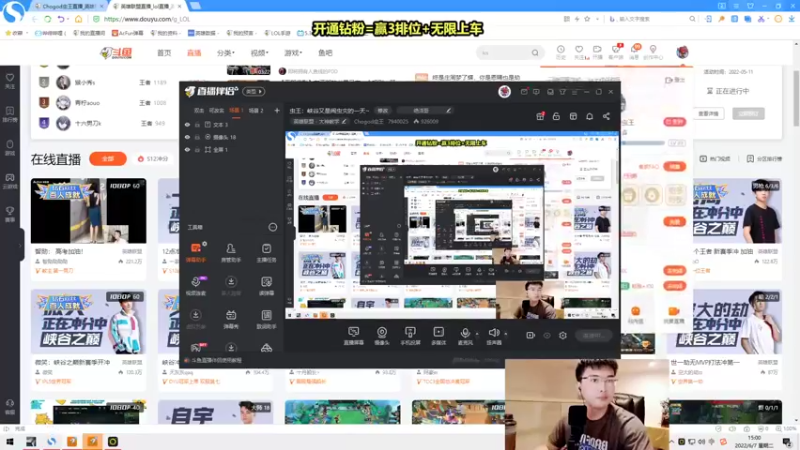800x450 pixels.
Task: Reload the browser page
Action: tap(47, 19)
